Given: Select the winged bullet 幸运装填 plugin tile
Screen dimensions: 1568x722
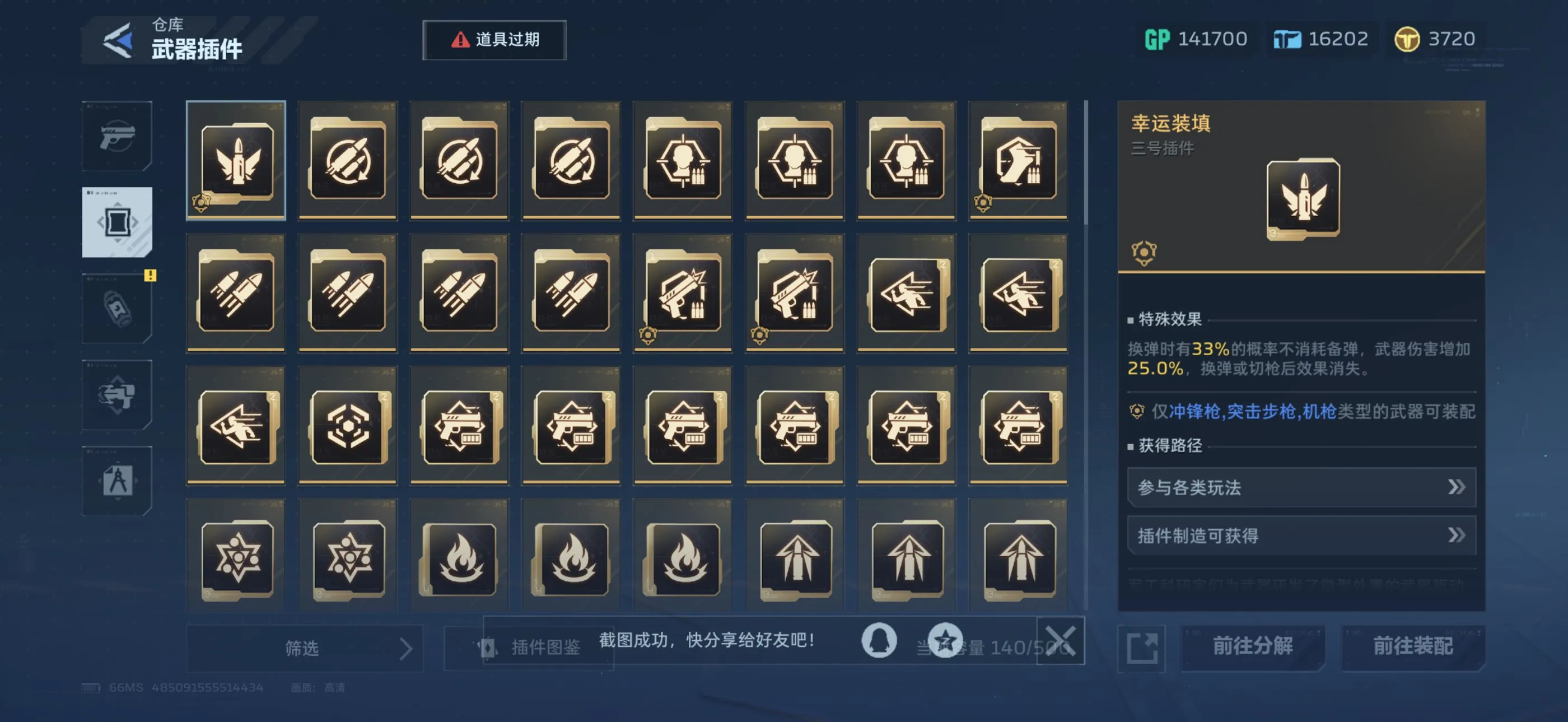Looking at the screenshot, I should [x=236, y=161].
